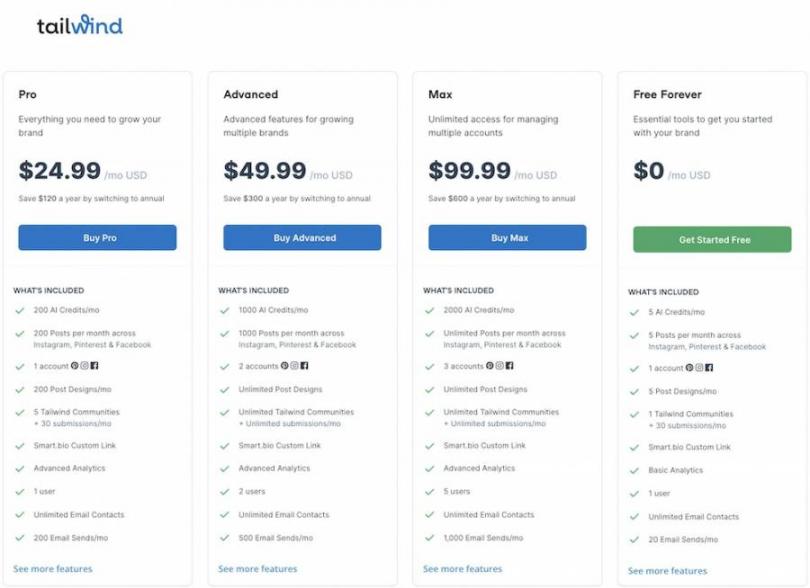Click the Instagram icon in the Advanced plan
Image resolution: width=810 pixels, height=588 pixels.
point(294,366)
